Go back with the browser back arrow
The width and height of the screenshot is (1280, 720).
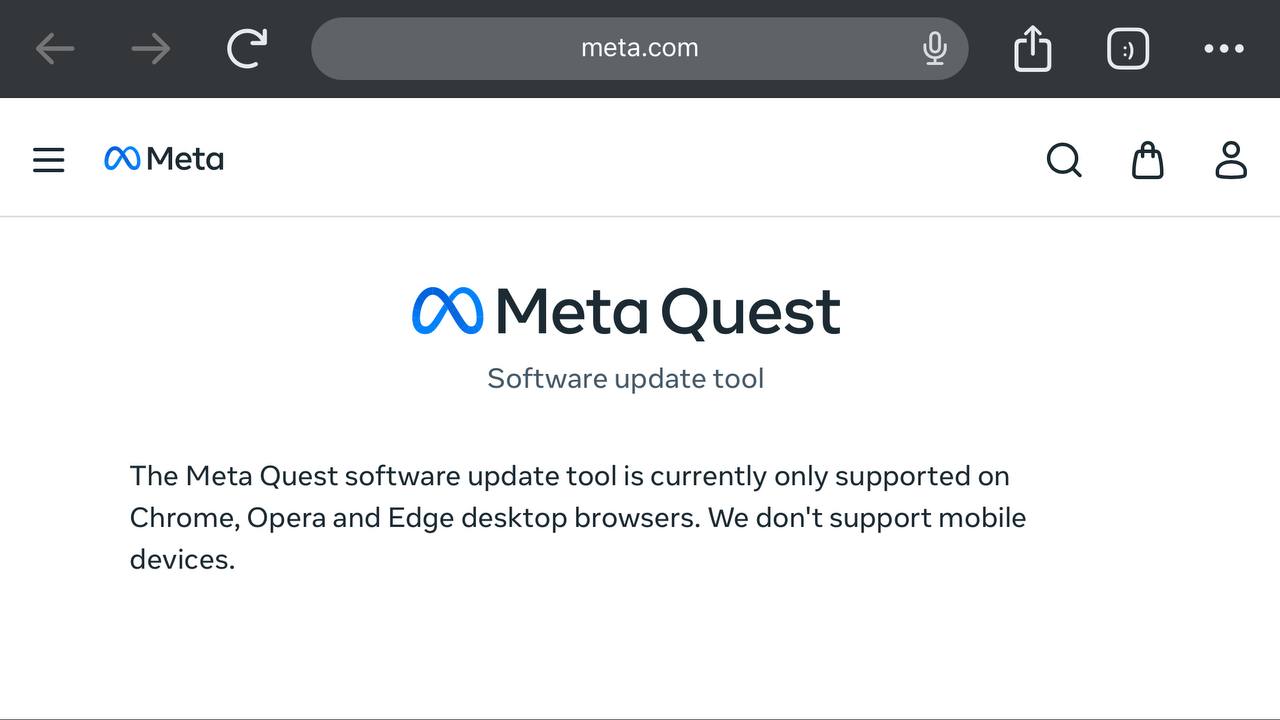tap(55, 48)
